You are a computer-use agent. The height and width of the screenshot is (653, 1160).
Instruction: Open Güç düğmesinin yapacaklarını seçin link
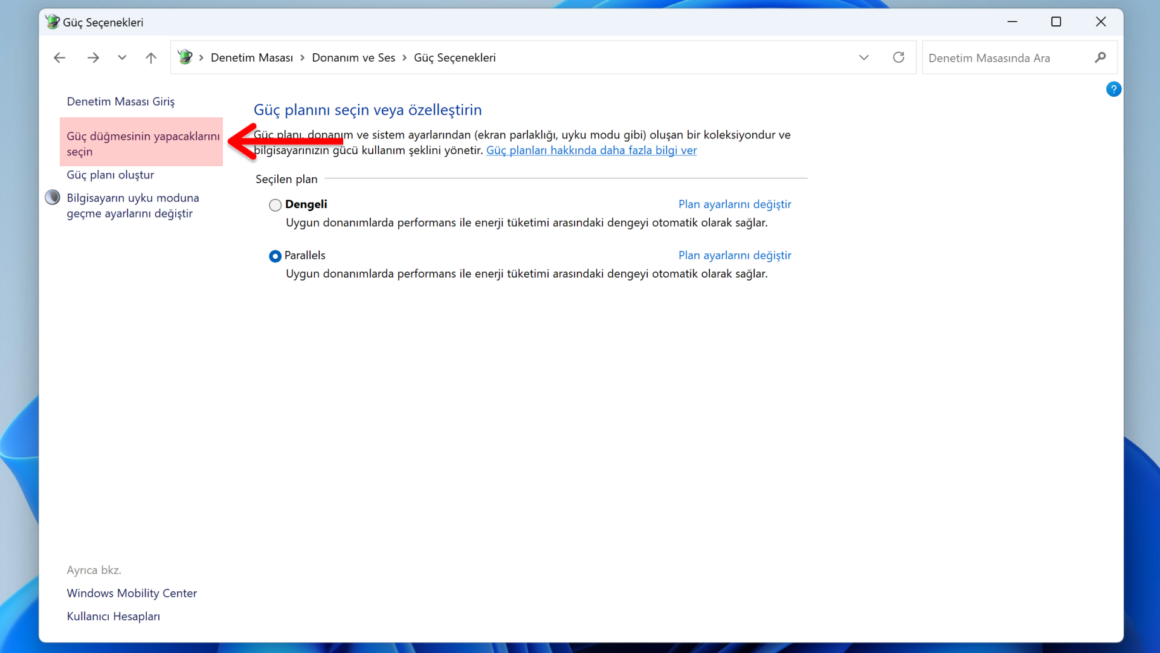(x=143, y=143)
